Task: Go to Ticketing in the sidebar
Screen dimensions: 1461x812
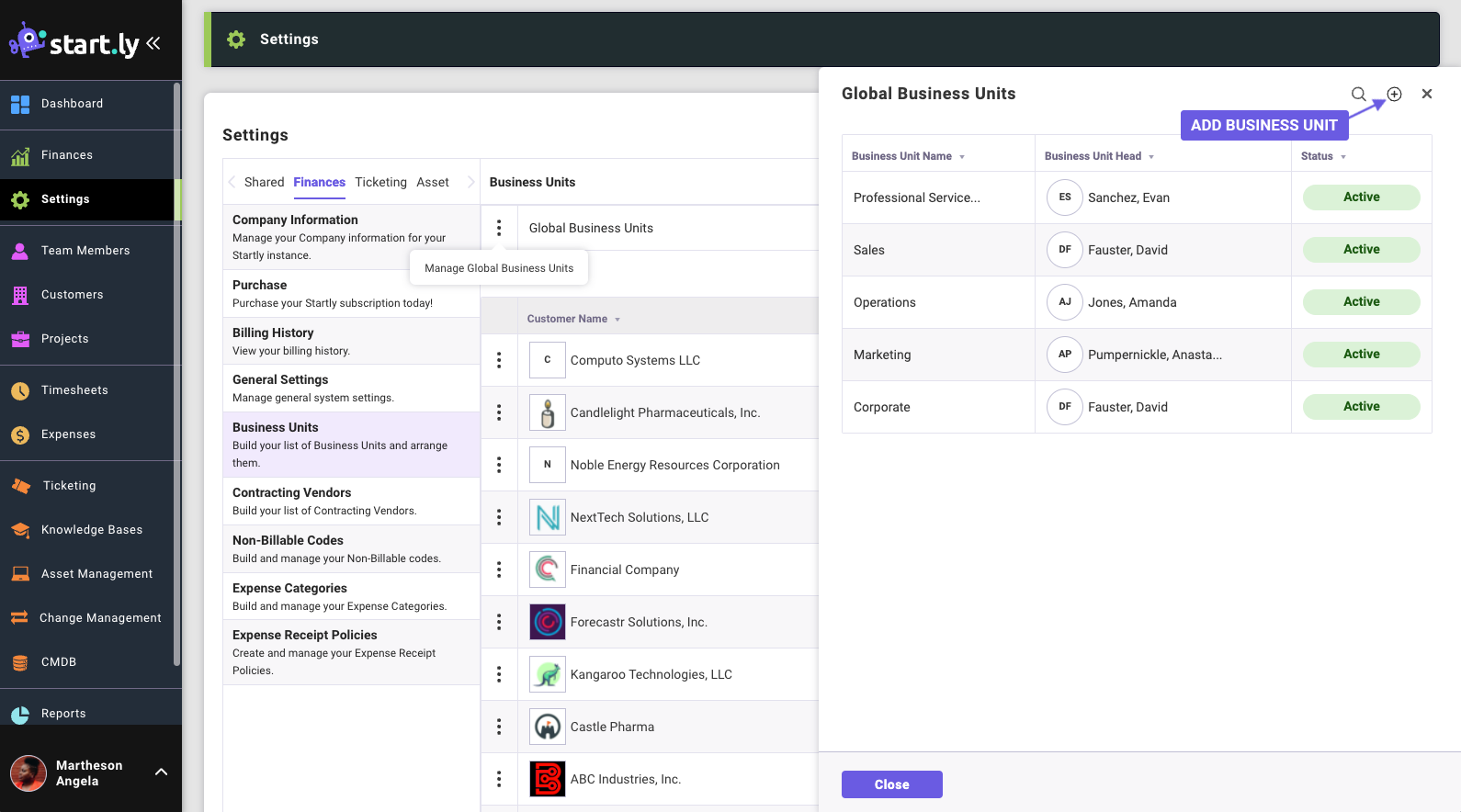Action: pyautogui.click(x=69, y=486)
